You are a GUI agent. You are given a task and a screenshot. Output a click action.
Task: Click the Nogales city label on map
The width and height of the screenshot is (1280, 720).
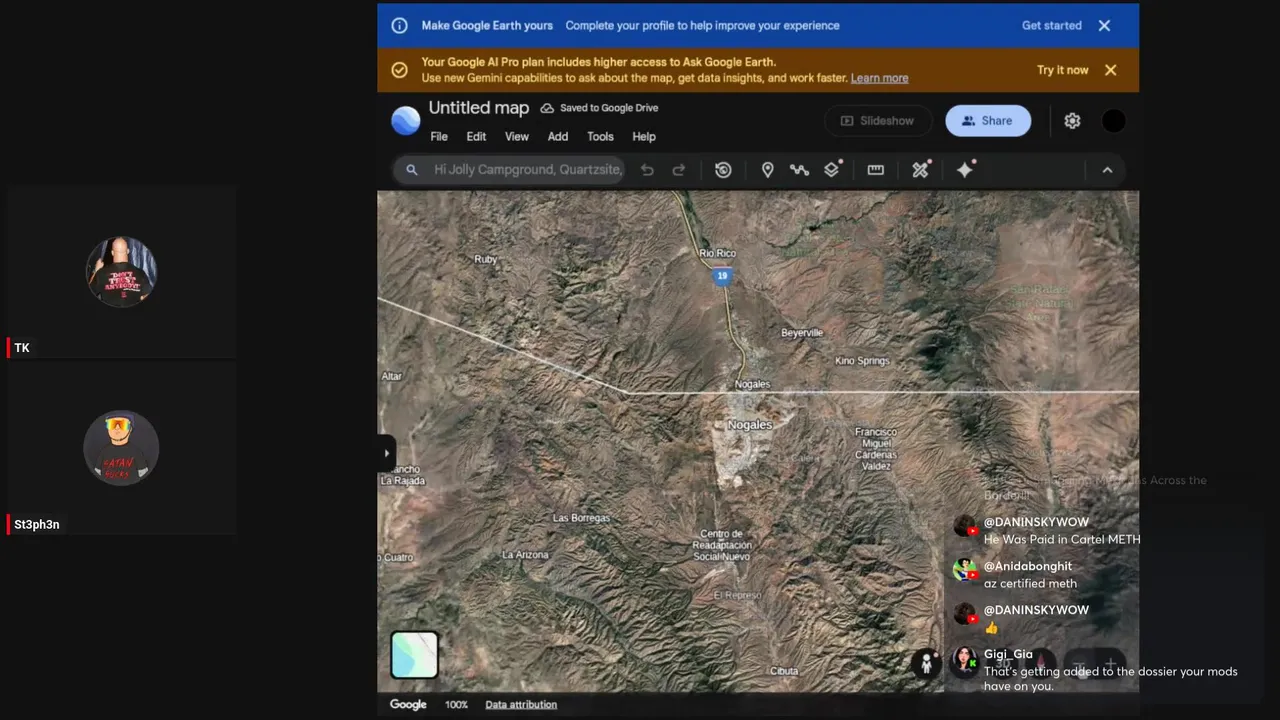[x=750, y=425]
